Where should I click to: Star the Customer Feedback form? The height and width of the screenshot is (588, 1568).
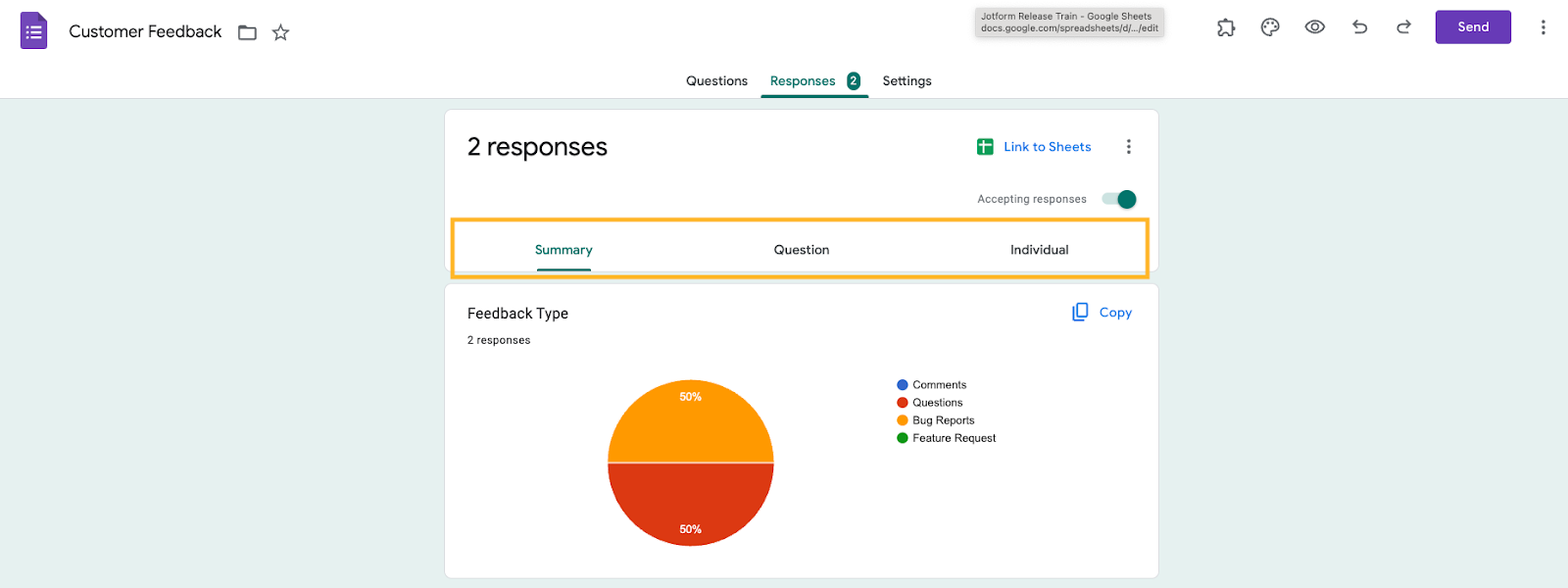tap(280, 32)
